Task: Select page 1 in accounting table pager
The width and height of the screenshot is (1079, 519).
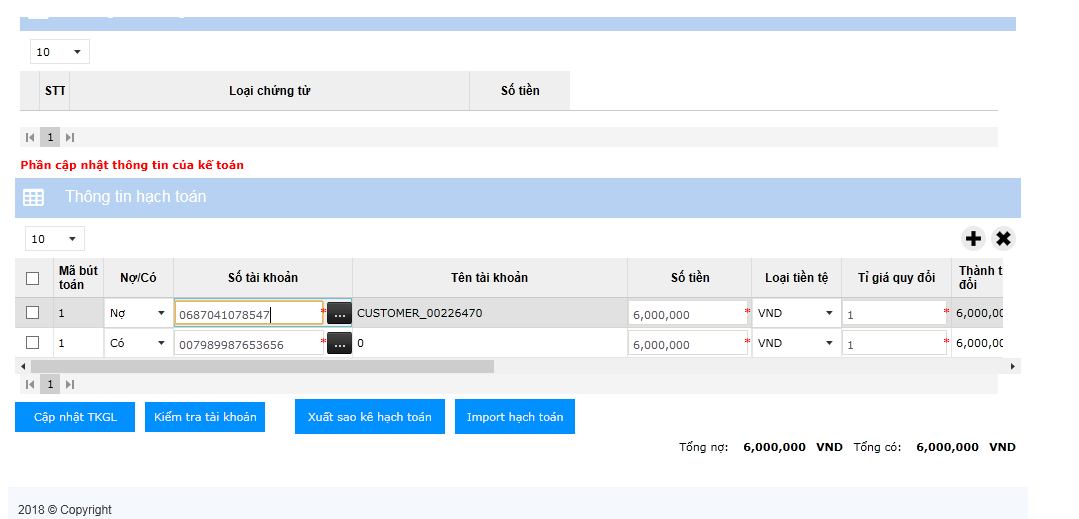Action: (50, 385)
